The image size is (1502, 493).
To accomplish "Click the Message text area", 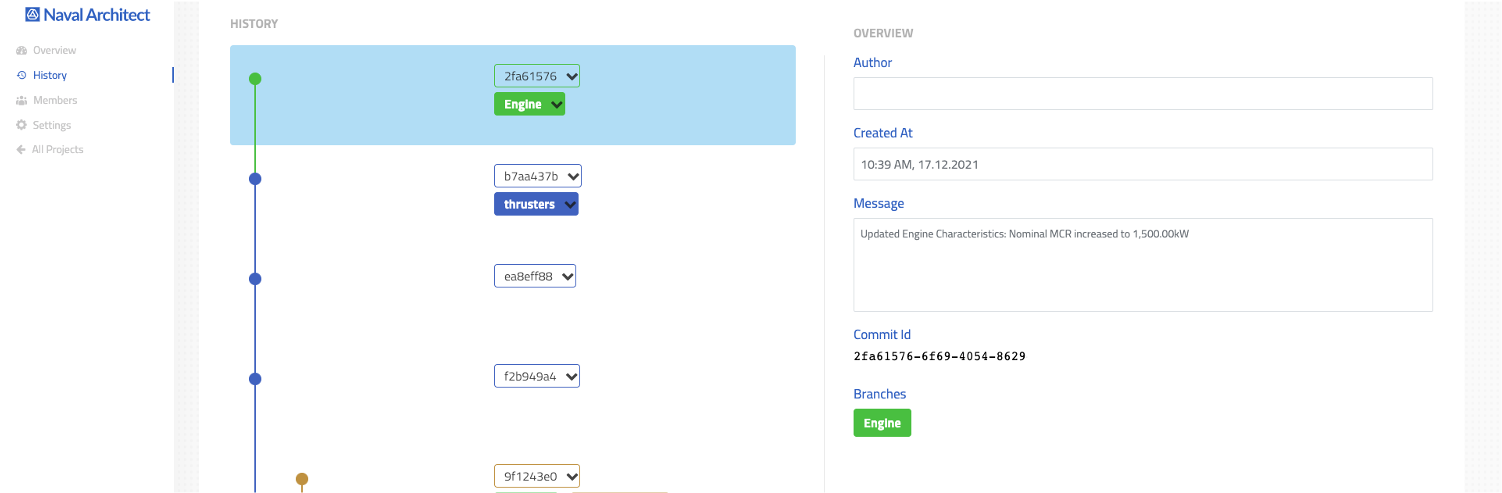I will (1143, 265).
